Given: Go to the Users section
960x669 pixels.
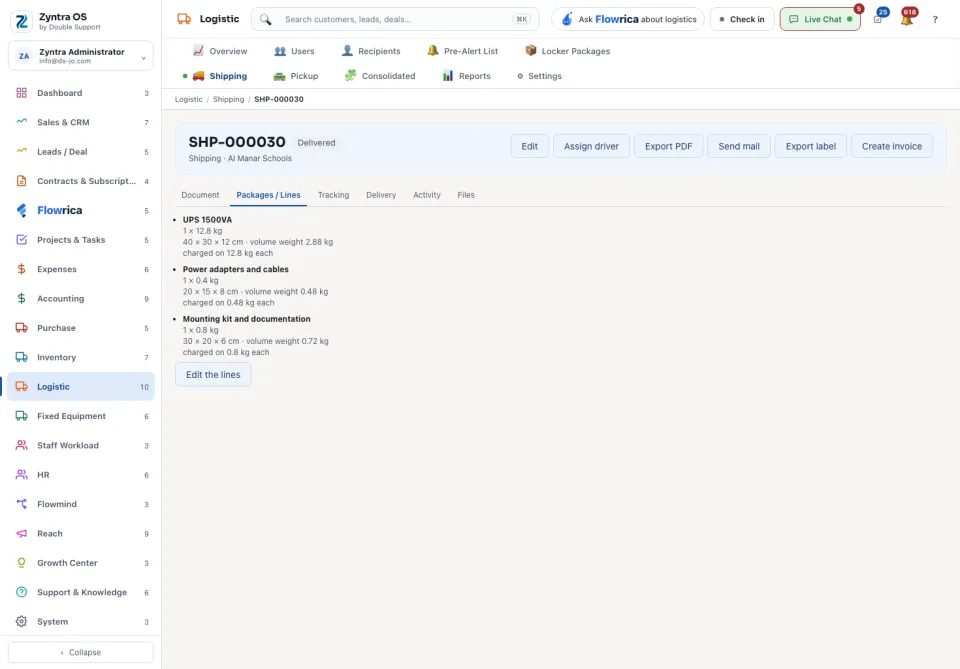Looking at the screenshot, I should tap(294, 51).
